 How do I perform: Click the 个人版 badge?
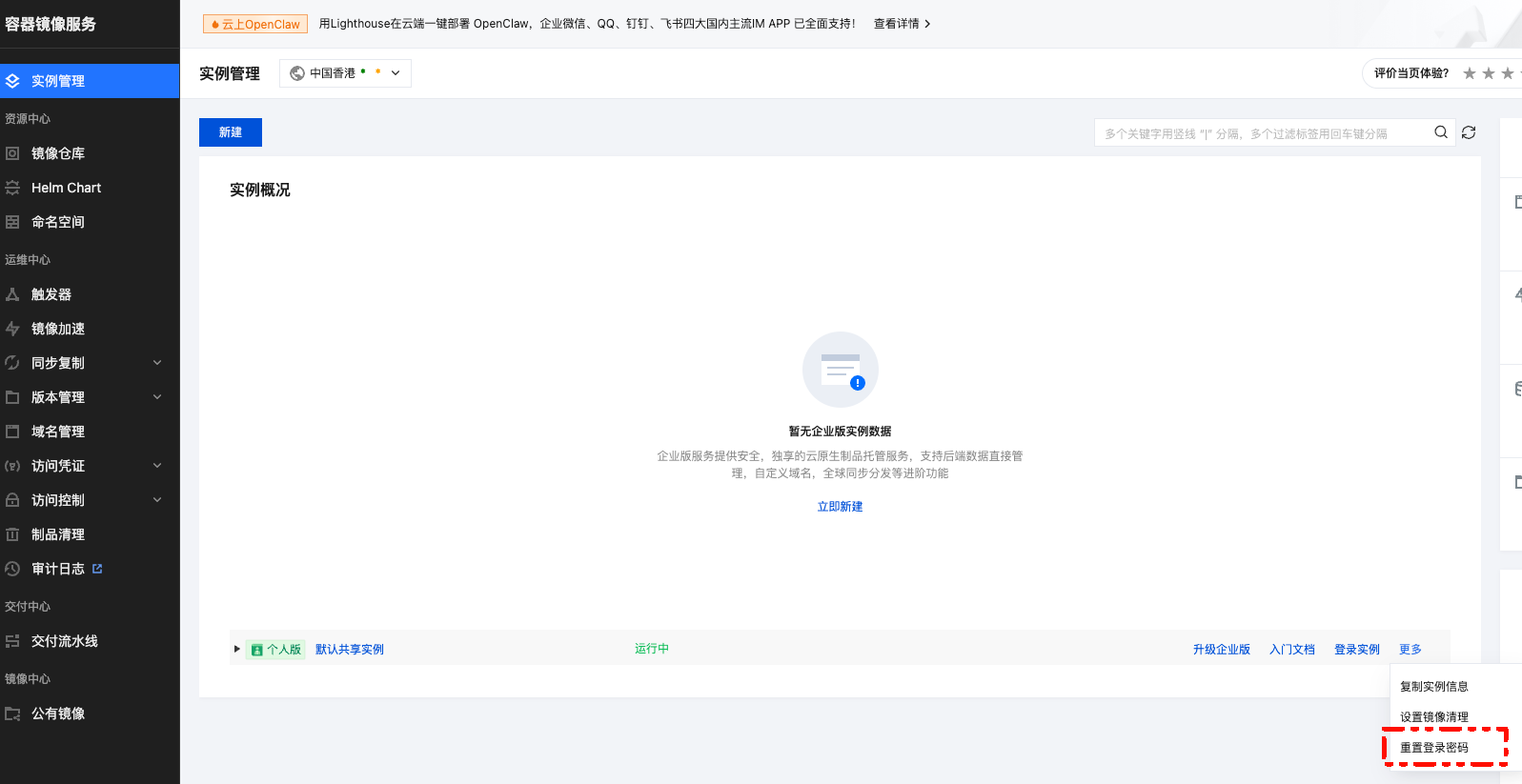coord(275,650)
